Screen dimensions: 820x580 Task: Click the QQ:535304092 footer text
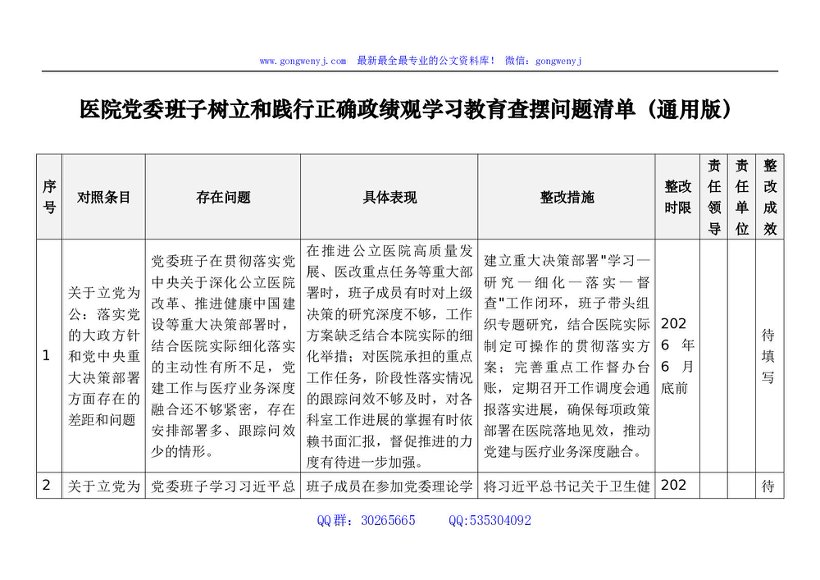click(490, 520)
